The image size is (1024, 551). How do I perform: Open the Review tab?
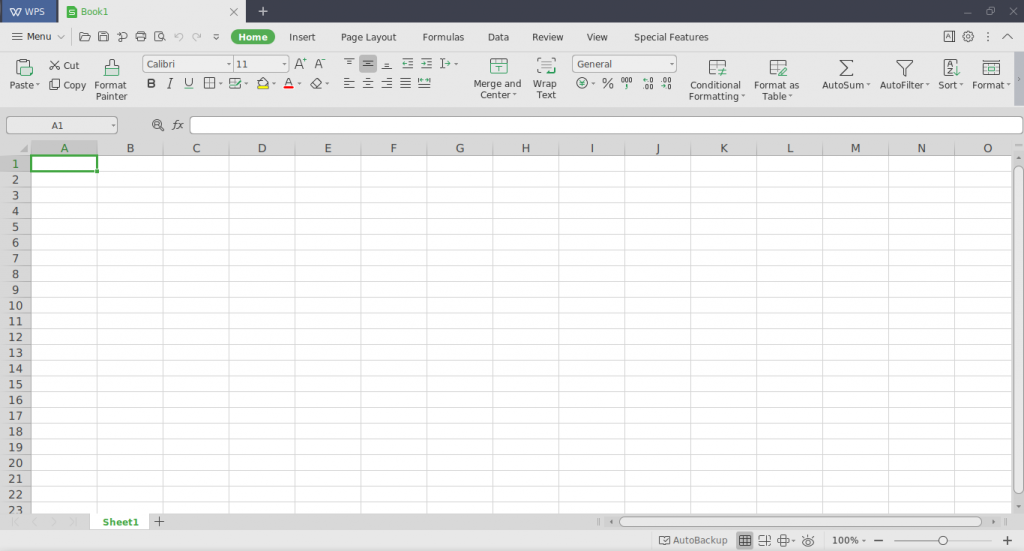pyautogui.click(x=547, y=37)
